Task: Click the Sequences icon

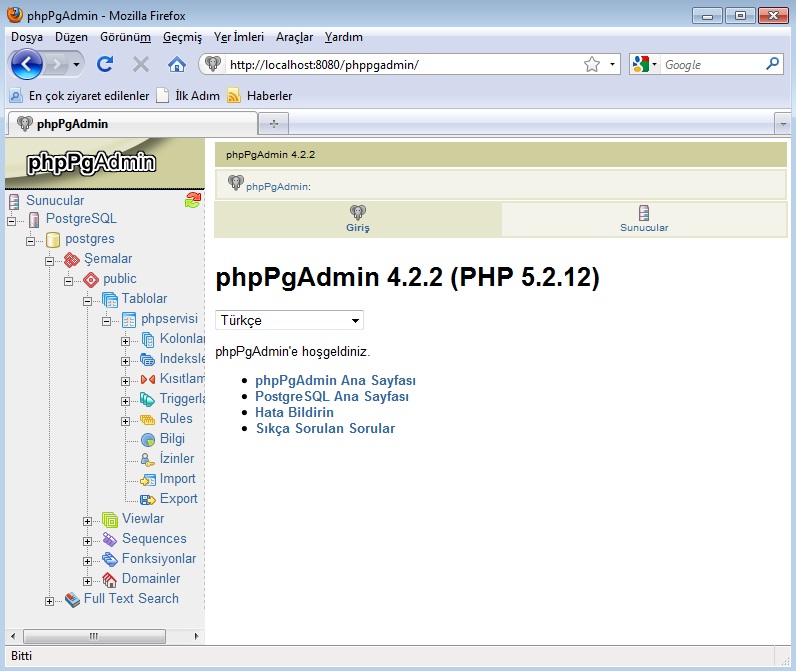Action: (x=110, y=539)
